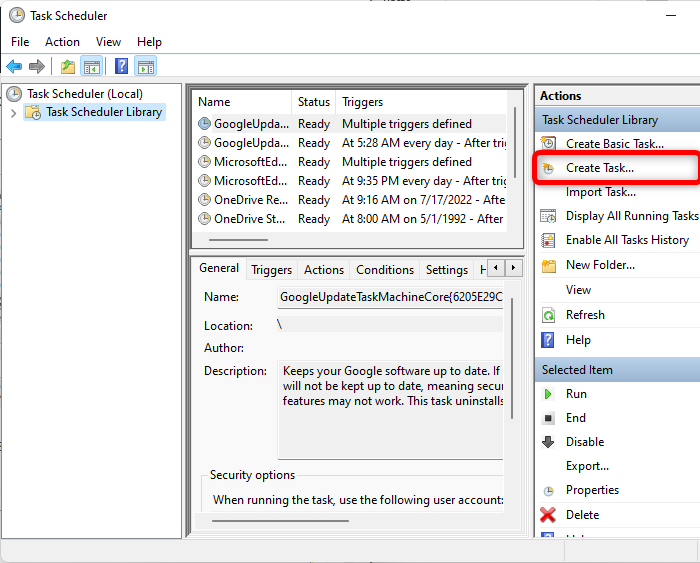Open the File menu

[x=20, y=42]
